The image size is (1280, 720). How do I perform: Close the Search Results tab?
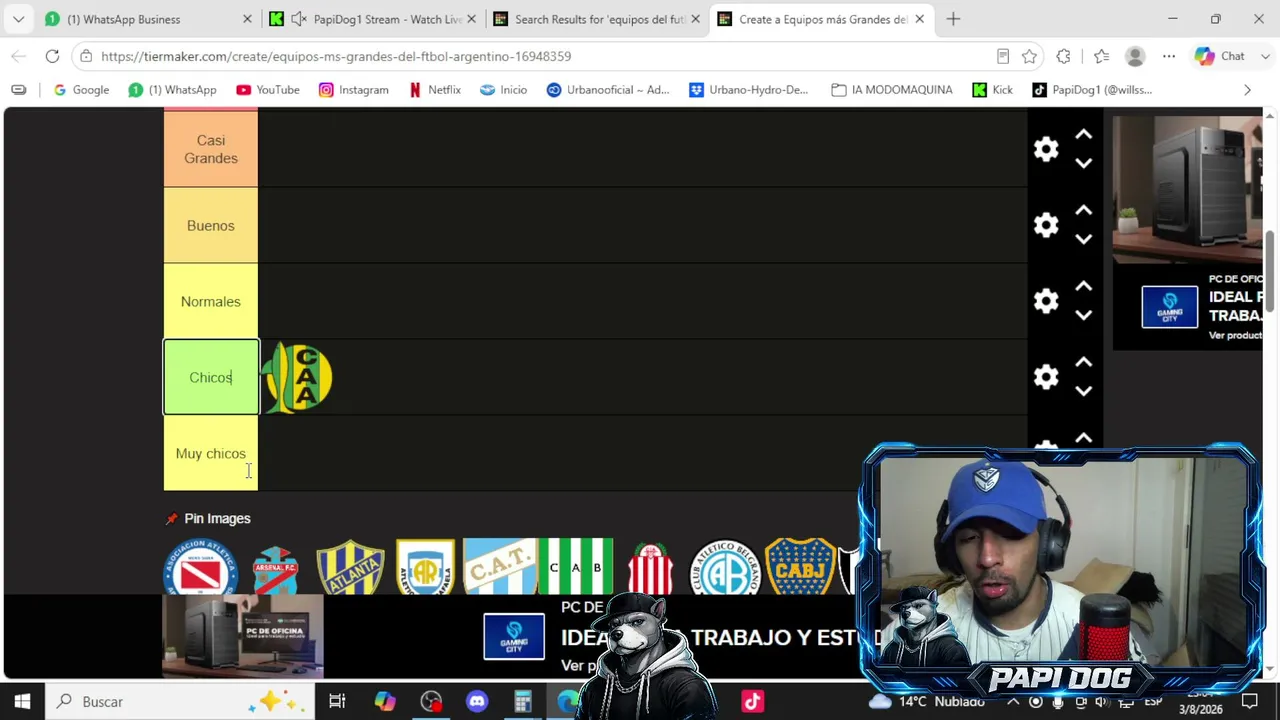coord(695,19)
